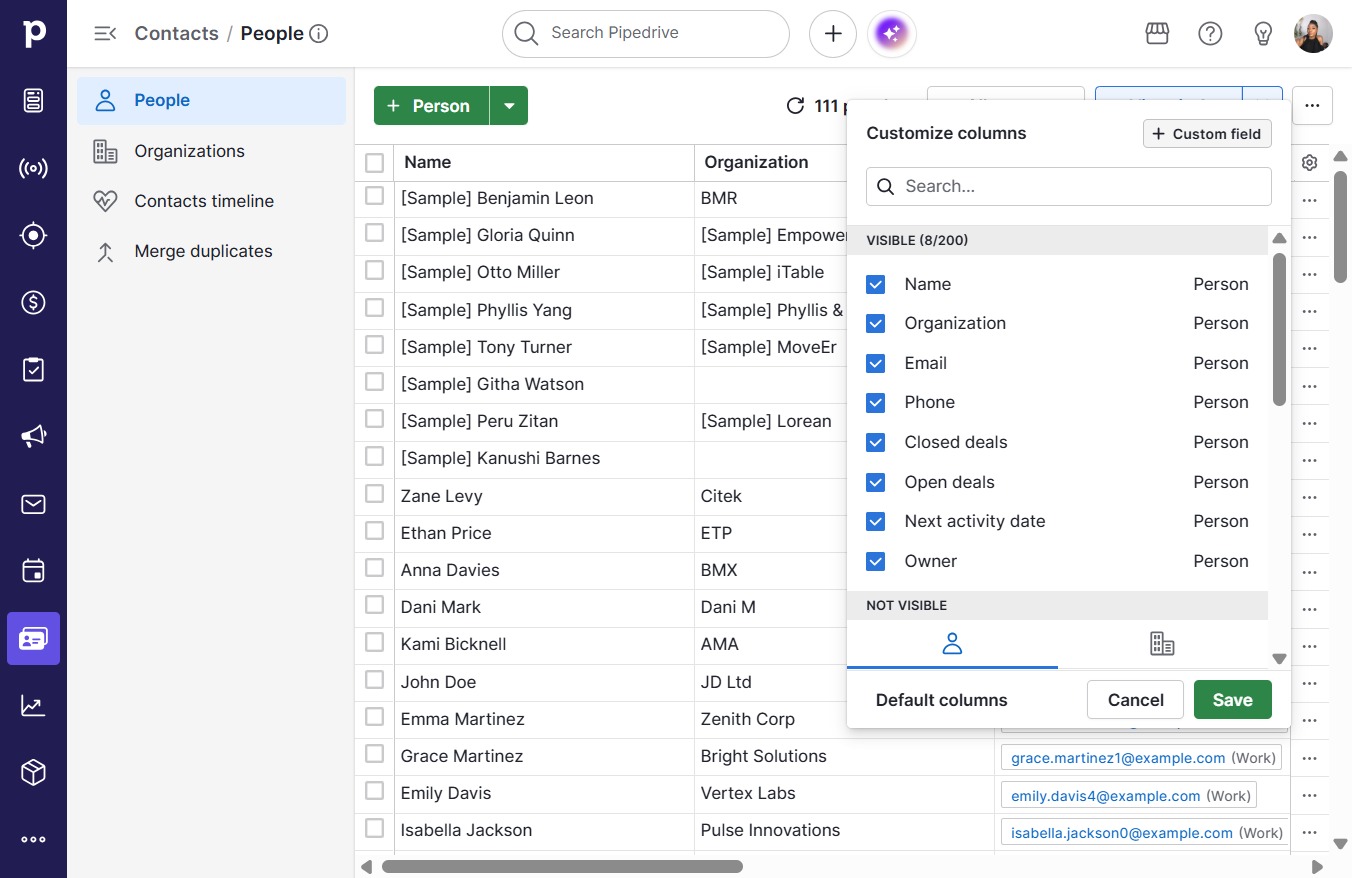The image size is (1352, 878).
Task: Select all rows header checkbox
Action: (374, 162)
